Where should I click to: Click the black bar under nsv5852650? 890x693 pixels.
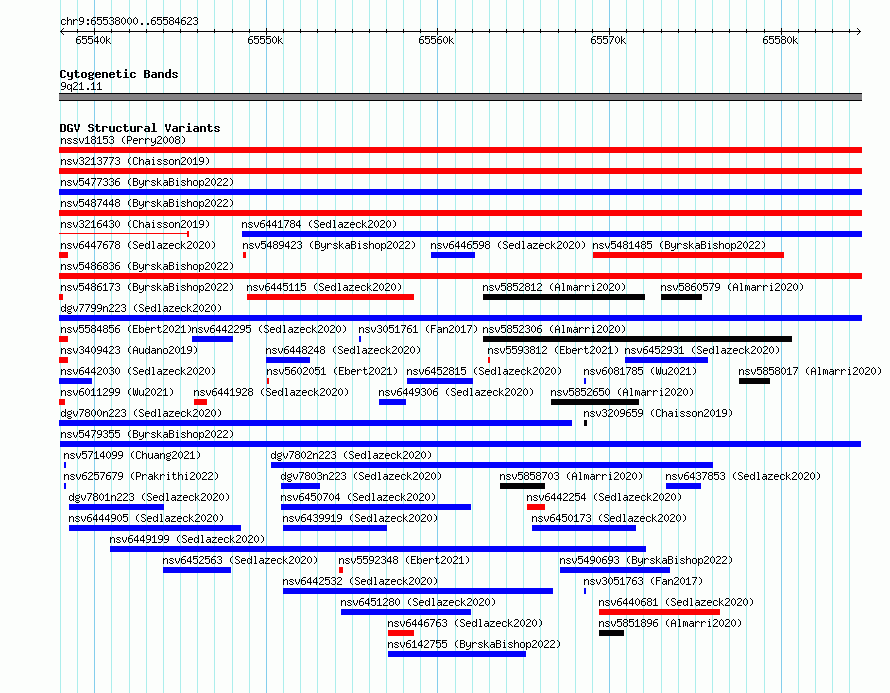pyautogui.click(x=595, y=402)
